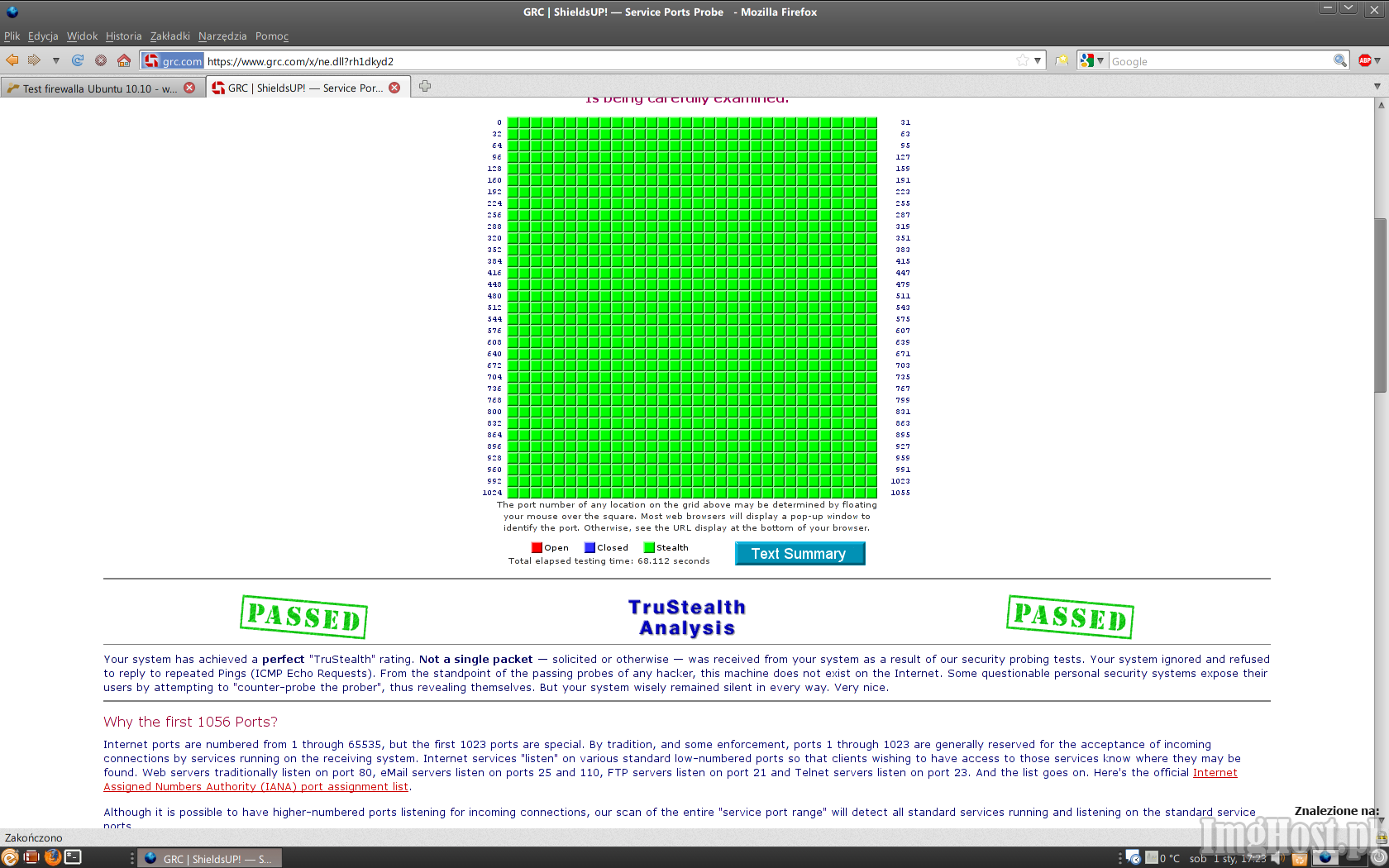Open the Edycja menu
The width and height of the screenshot is (1389, 868).
point(43,36)
